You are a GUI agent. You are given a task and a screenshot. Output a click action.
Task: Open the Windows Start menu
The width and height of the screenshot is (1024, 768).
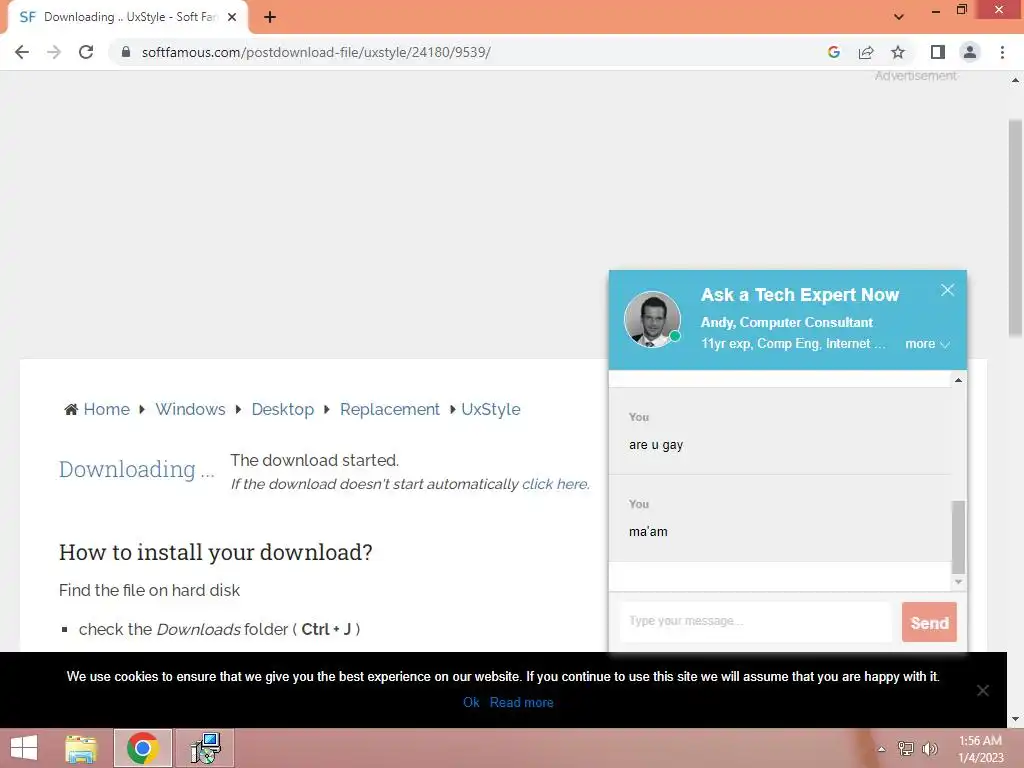(x=24, y=748)
